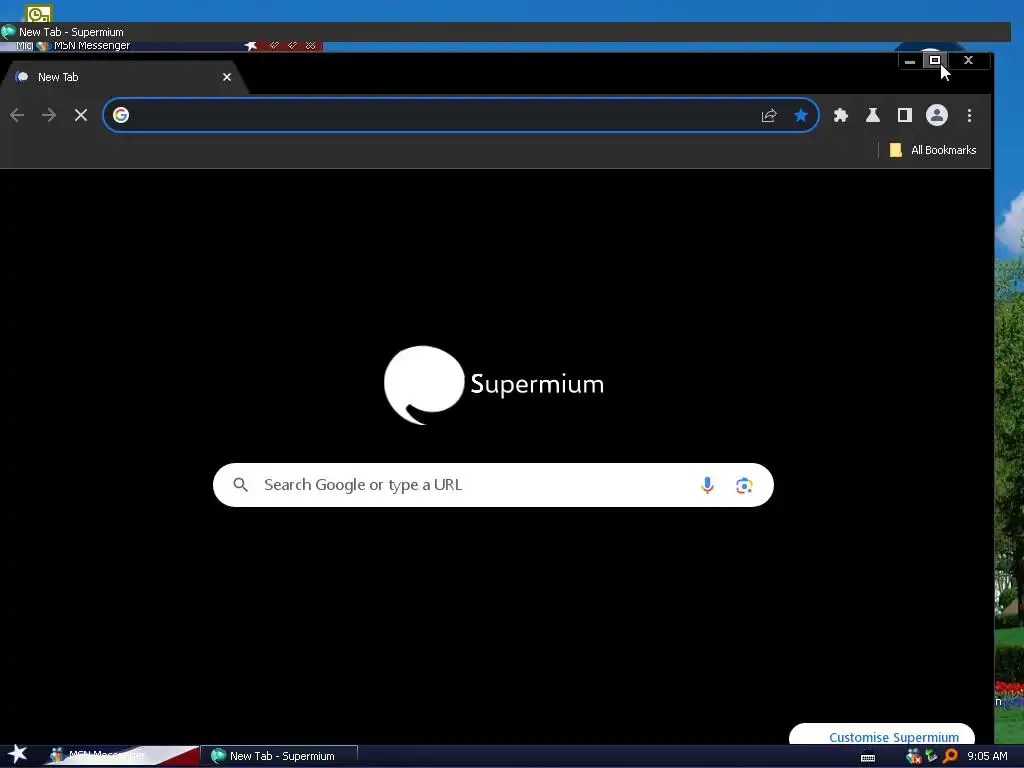
Task: Open the on-screen keyboard tray icon
Action: click(868, 758)
